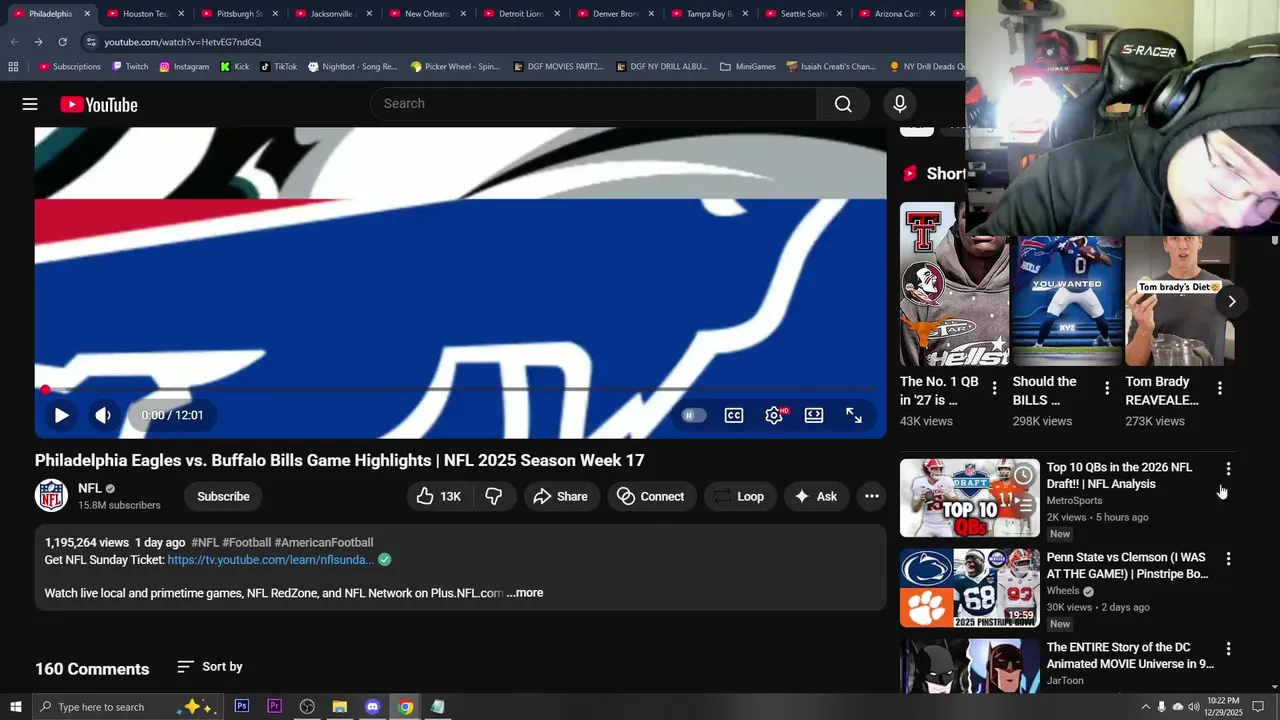The image size is (1280, 720).
Task: Switch to Houston Texans browser tab
Action: click(x=145, y=14)
